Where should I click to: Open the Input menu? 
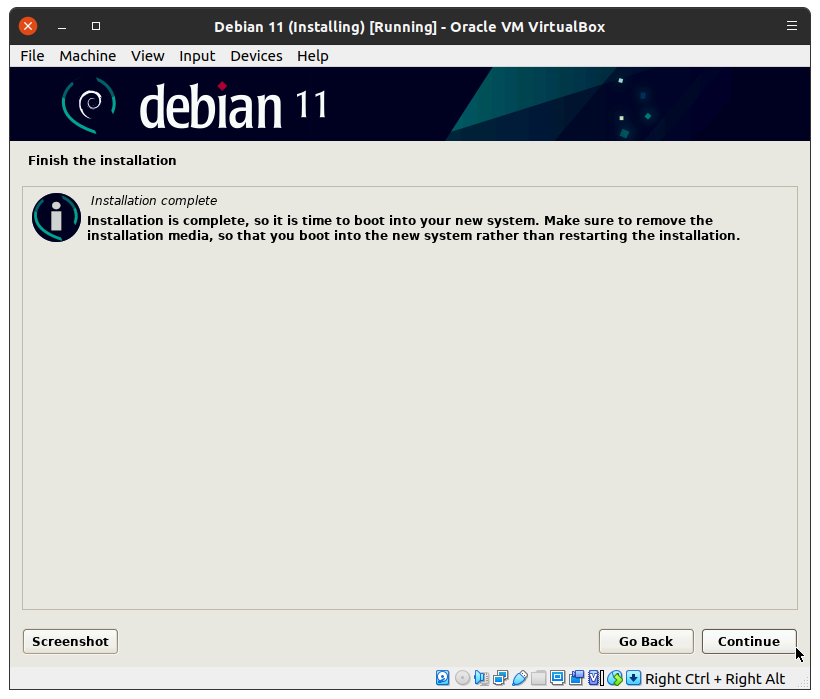197,56
